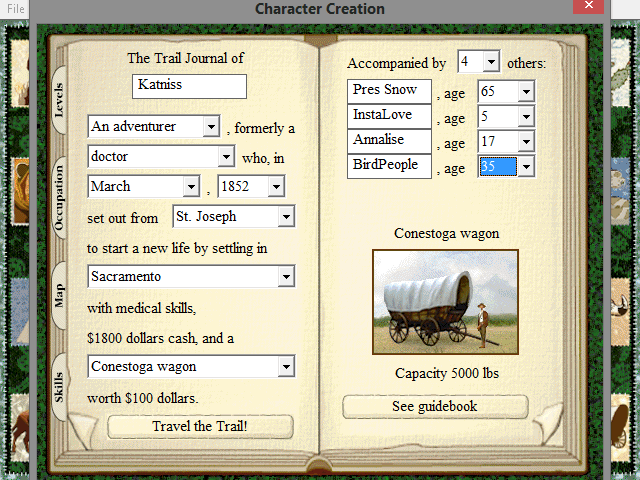The image size is (640, 480).
Task: Edit the Pres Snow companion name field
Action: click(389, 91)
